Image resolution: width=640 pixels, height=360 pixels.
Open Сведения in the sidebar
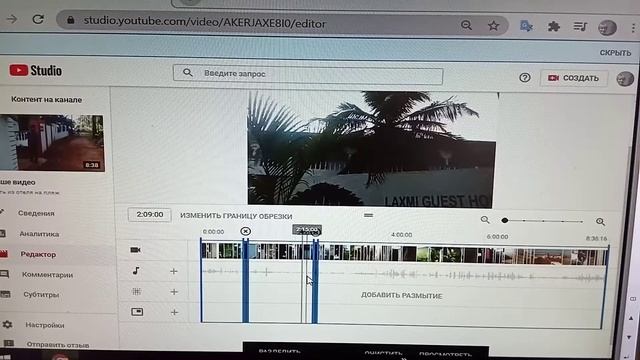point(36,213)
